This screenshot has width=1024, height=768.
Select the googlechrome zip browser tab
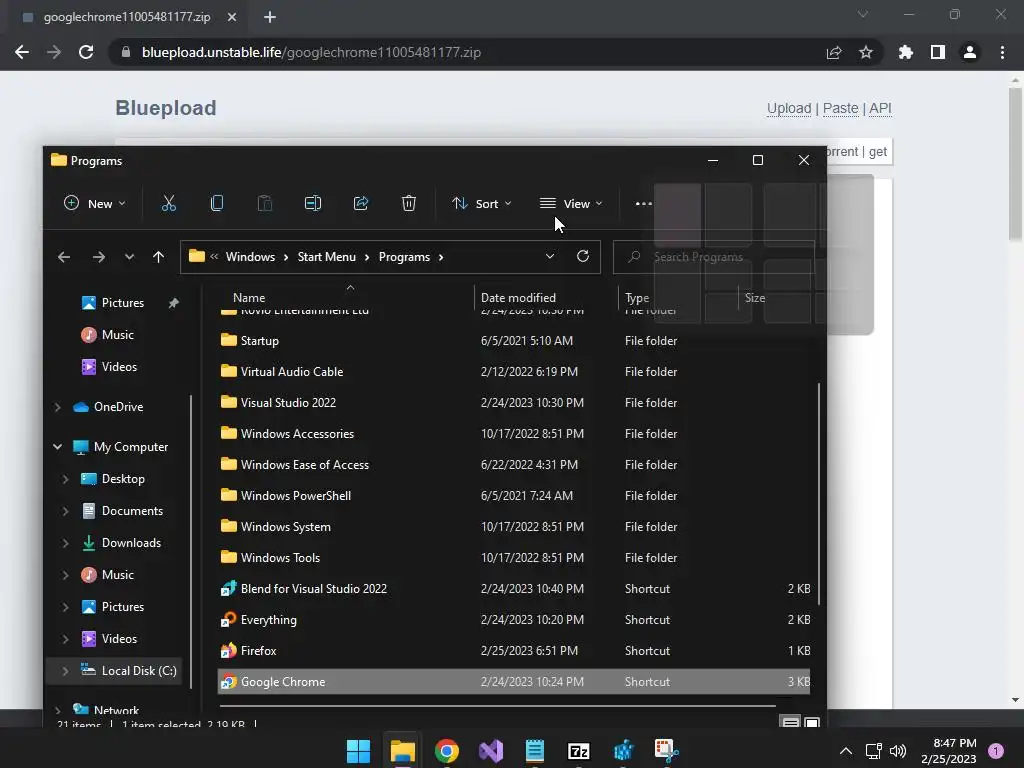pos(127,17)
